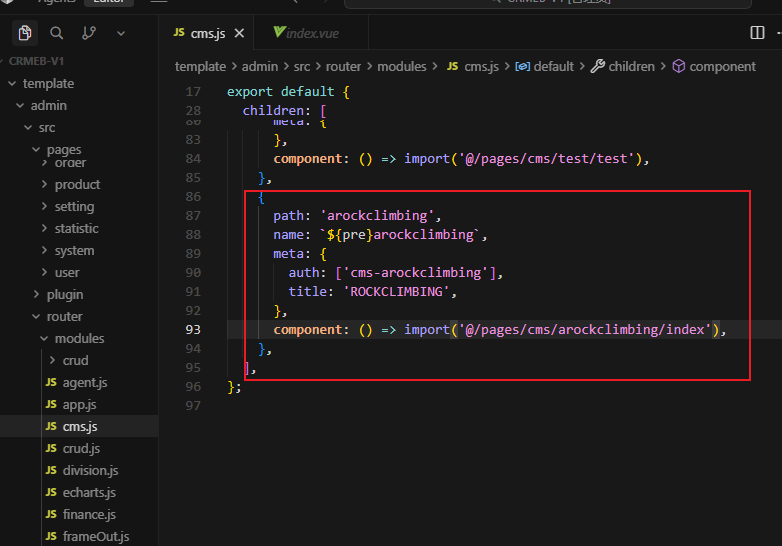The width and height of the screenshot is (782, 546).
Task: Collapse the router folder
Action: point(64,316)
